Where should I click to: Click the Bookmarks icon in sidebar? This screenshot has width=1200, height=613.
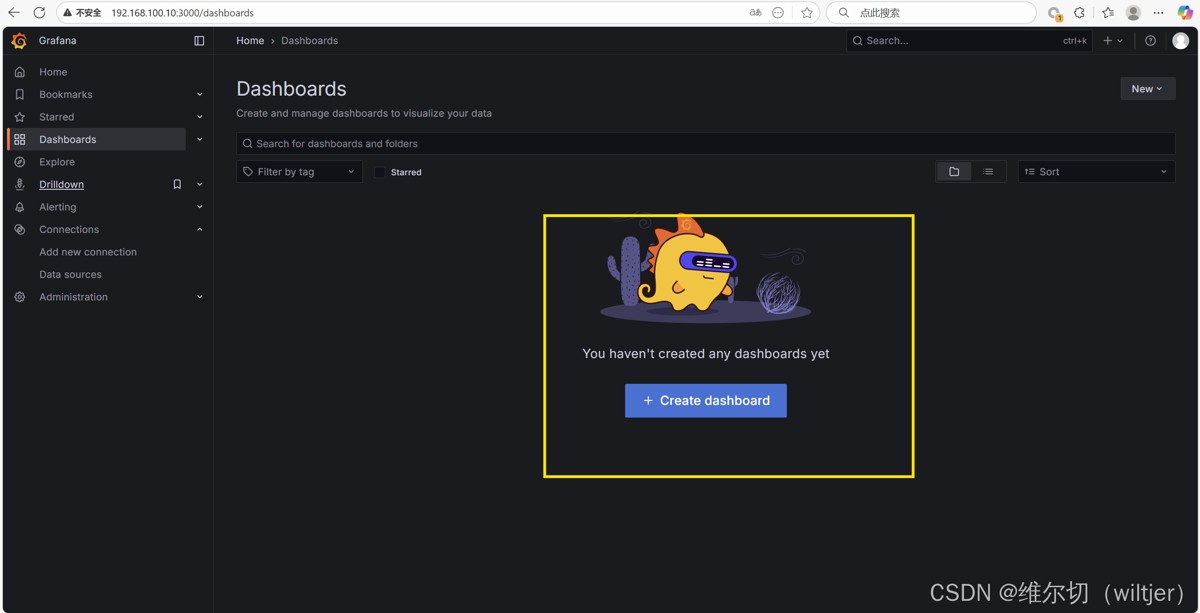(19, 94)
